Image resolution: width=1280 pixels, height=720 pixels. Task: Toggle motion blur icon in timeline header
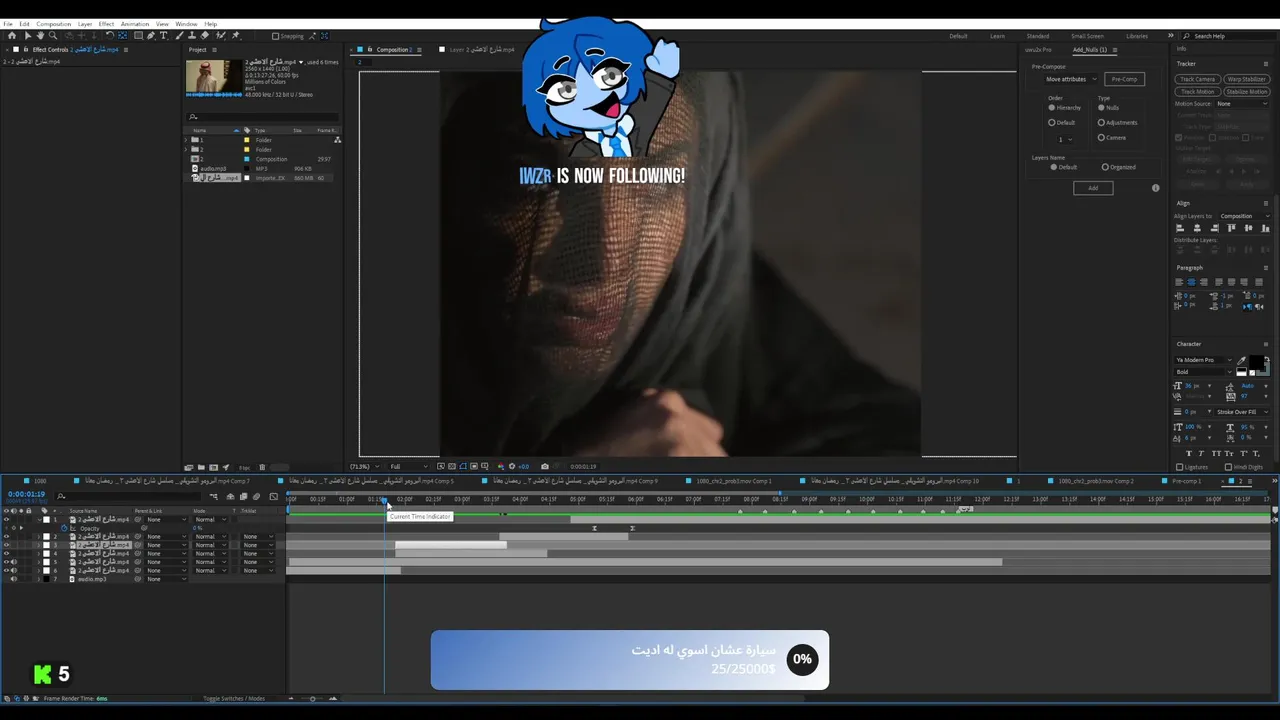256,497
